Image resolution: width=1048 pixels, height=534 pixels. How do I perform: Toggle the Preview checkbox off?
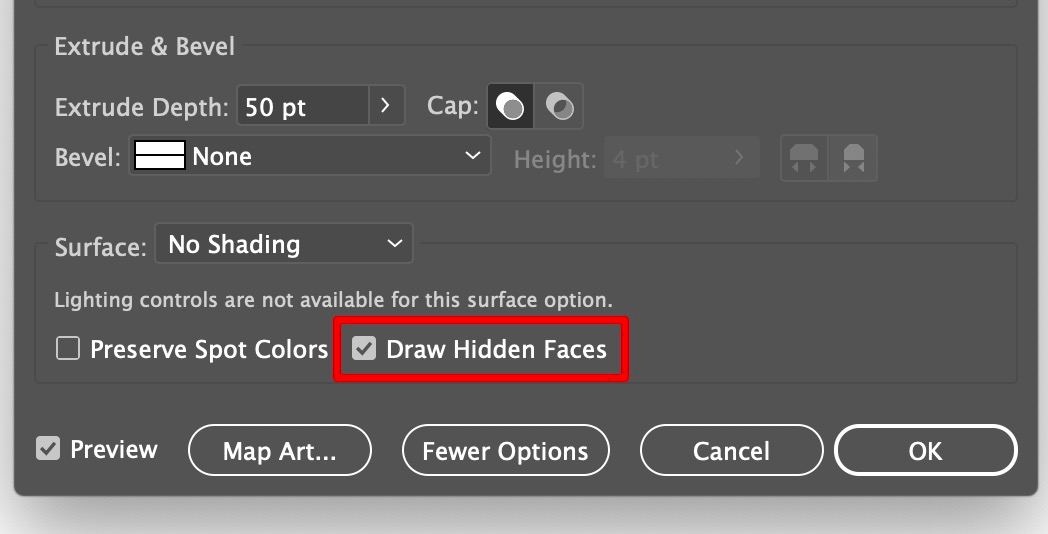click(x=48, y=448)
